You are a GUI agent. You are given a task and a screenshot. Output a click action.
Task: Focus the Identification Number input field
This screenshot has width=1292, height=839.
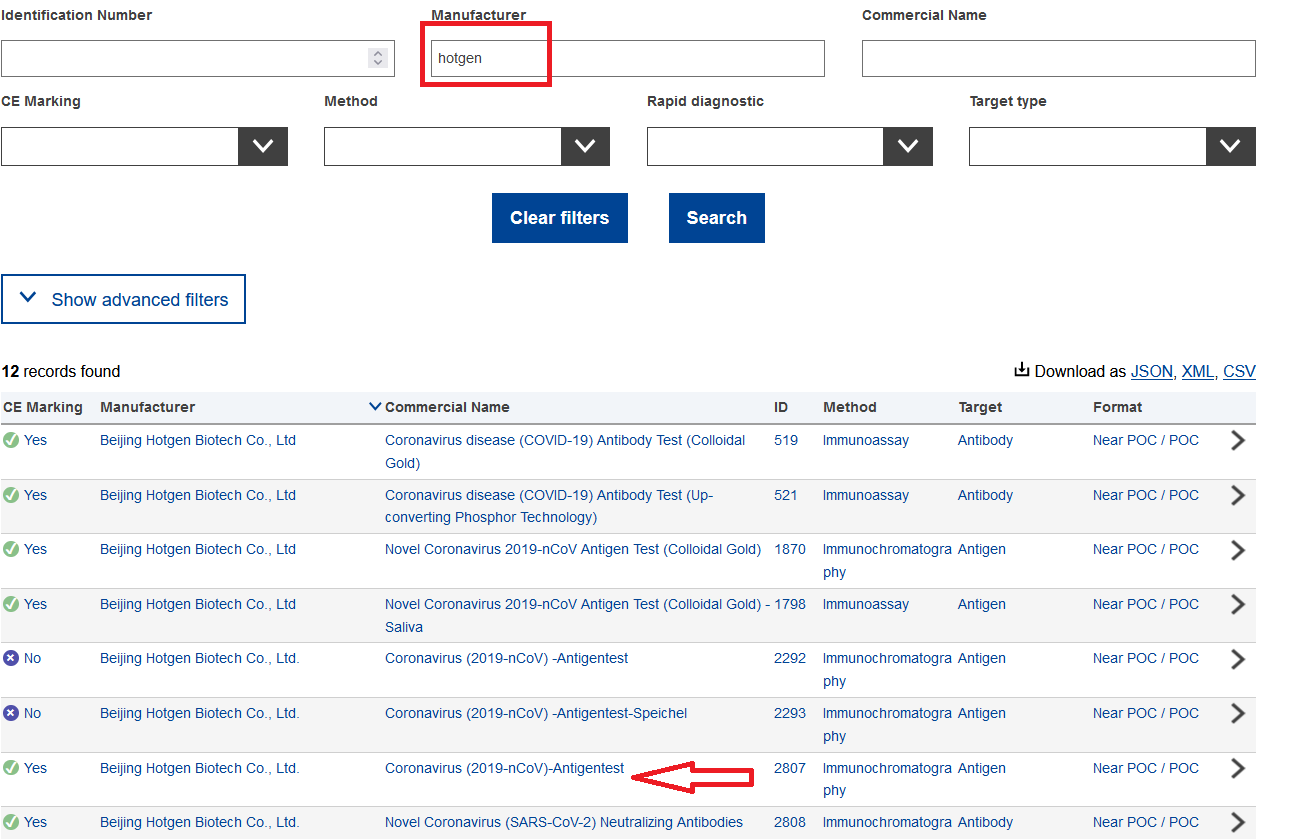198,58
